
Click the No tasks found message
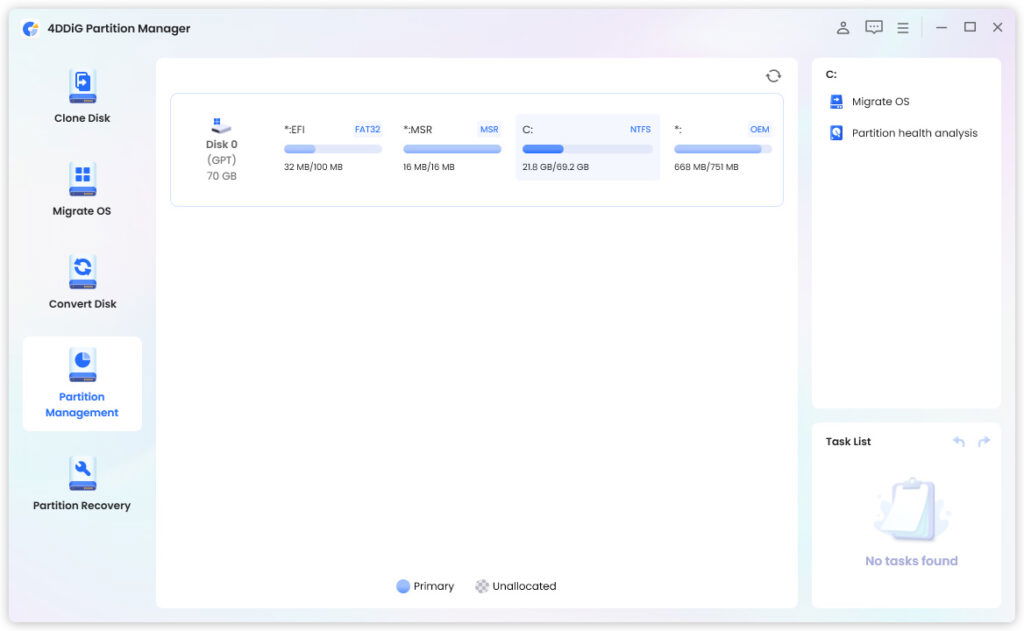[911, 561]
